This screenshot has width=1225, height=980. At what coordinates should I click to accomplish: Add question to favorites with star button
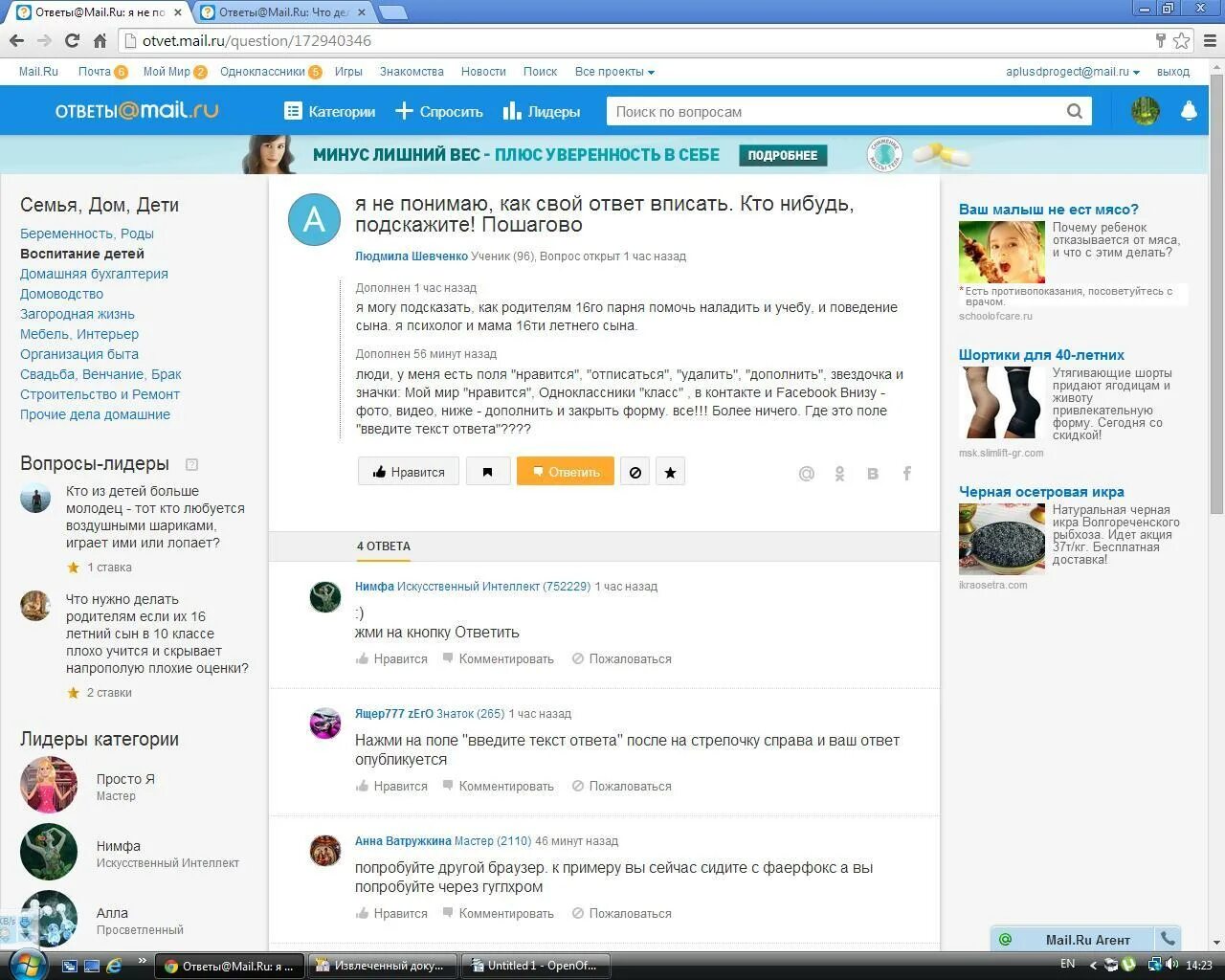[x=670, y=472]
